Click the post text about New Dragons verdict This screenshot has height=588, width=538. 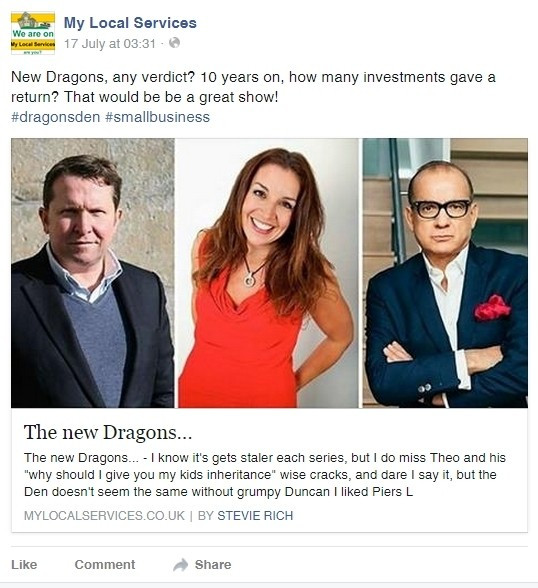tap(253, 87)
